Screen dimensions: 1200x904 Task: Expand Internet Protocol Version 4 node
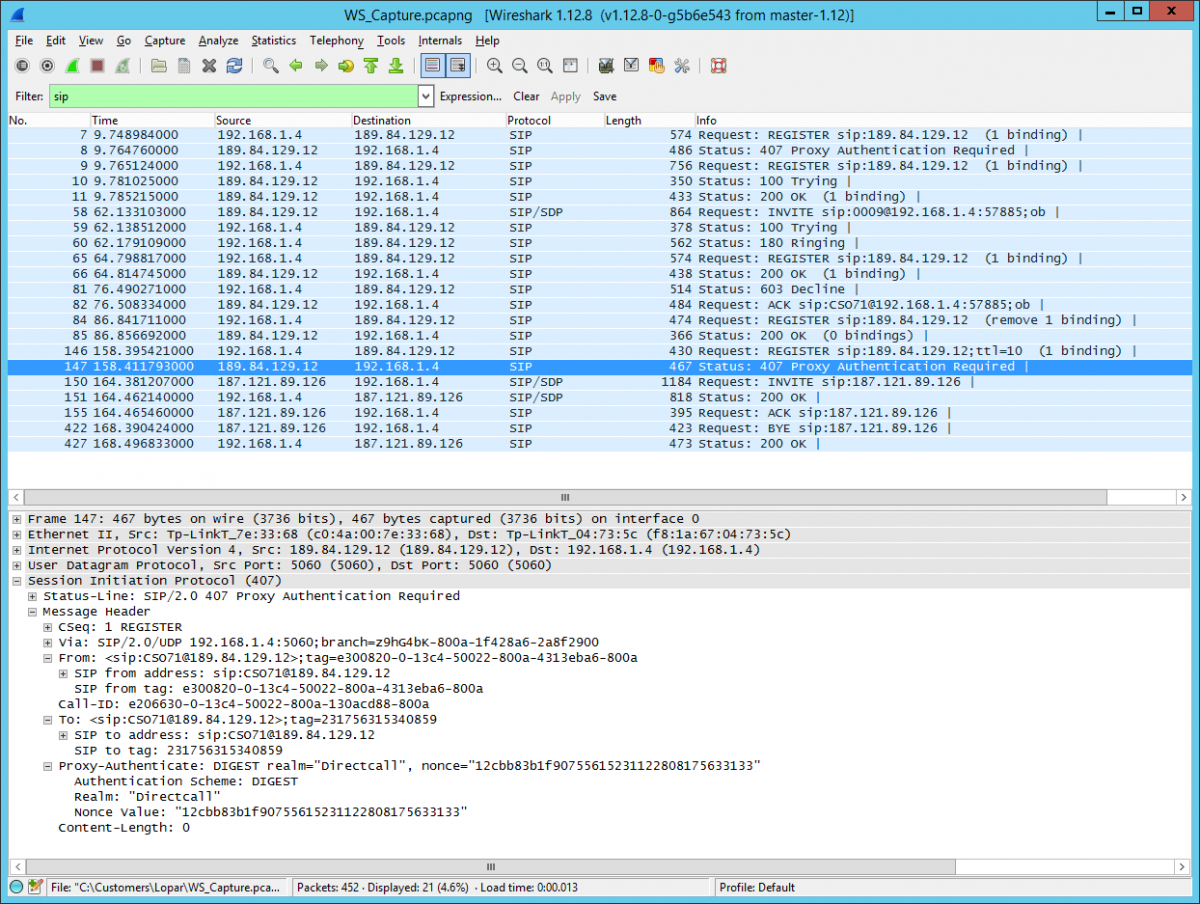click(x=18, y=550)
